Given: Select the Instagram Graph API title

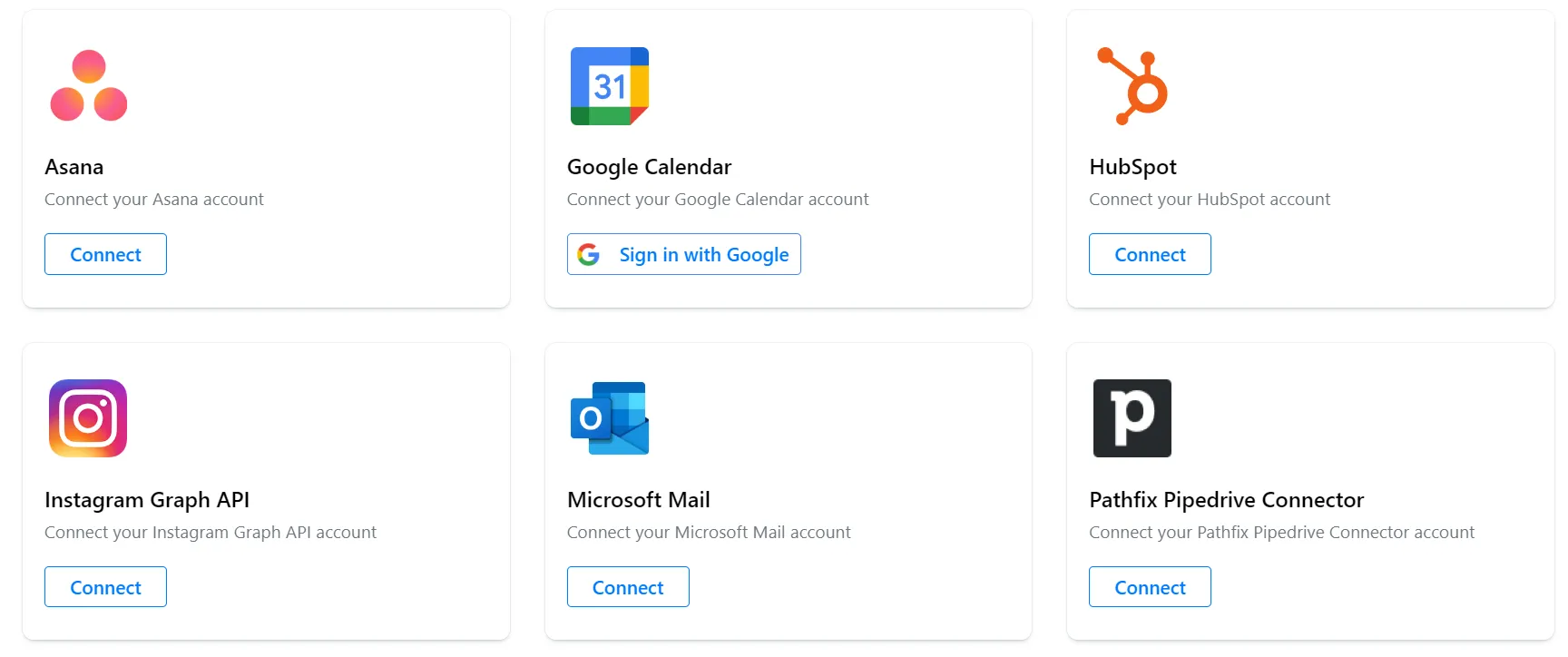Looking at the screenshot, I should point(147,500).
